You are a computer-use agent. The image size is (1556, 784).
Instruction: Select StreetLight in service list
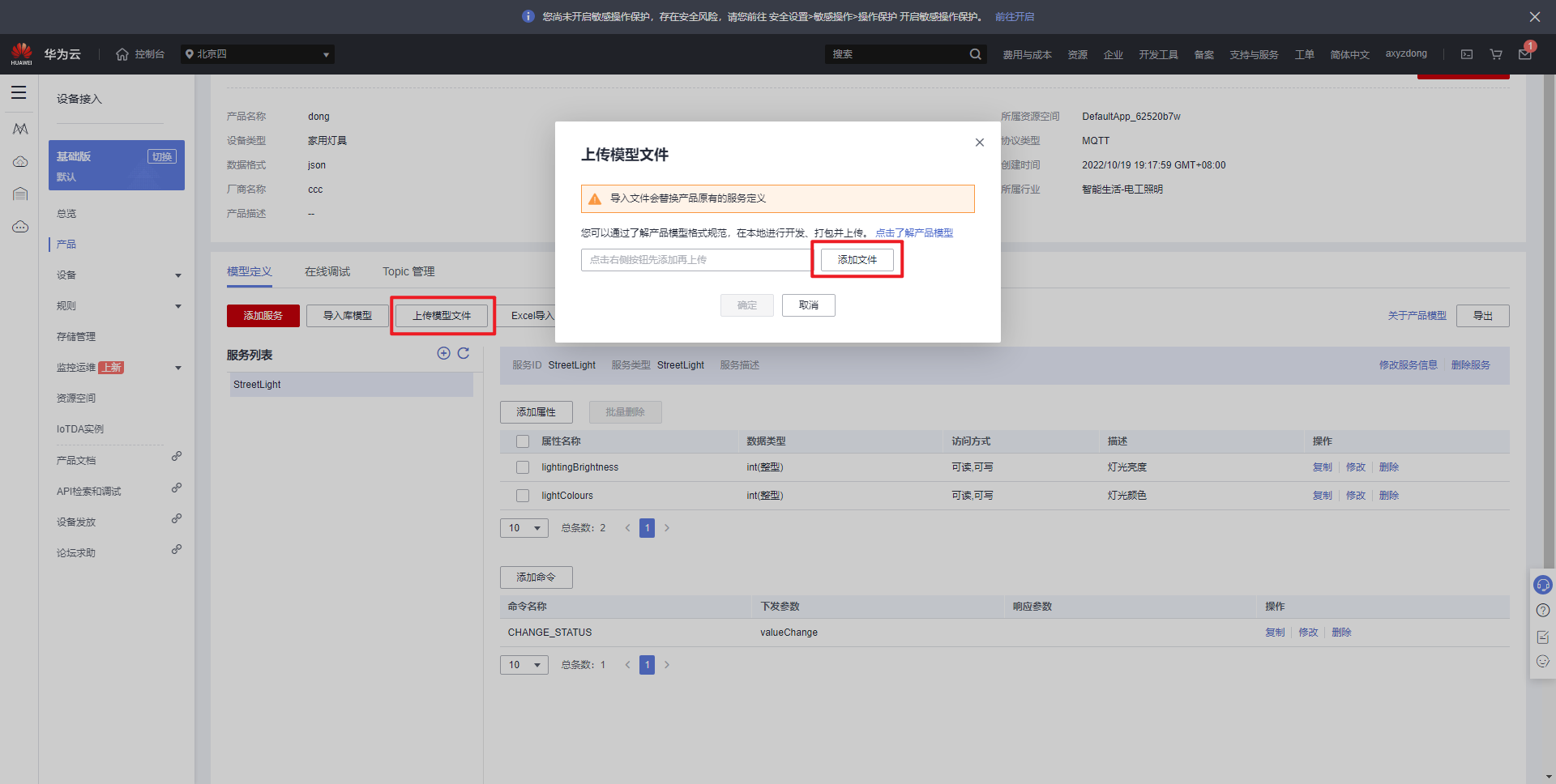(350, 385)
